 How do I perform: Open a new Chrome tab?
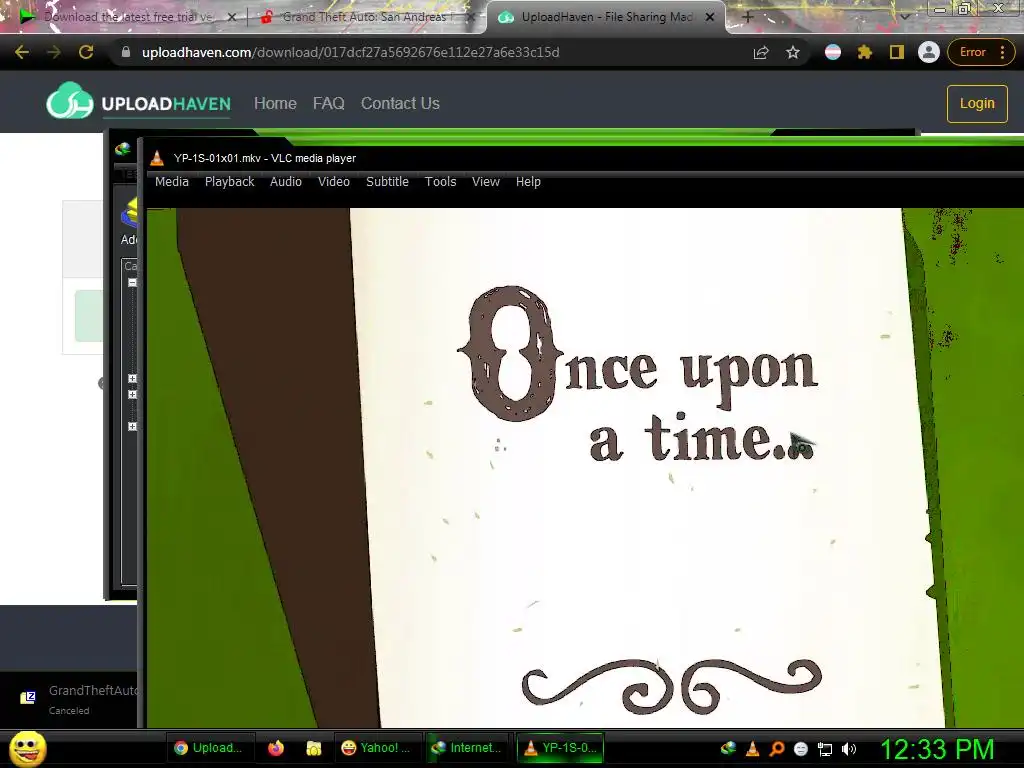tap(748, 17)
